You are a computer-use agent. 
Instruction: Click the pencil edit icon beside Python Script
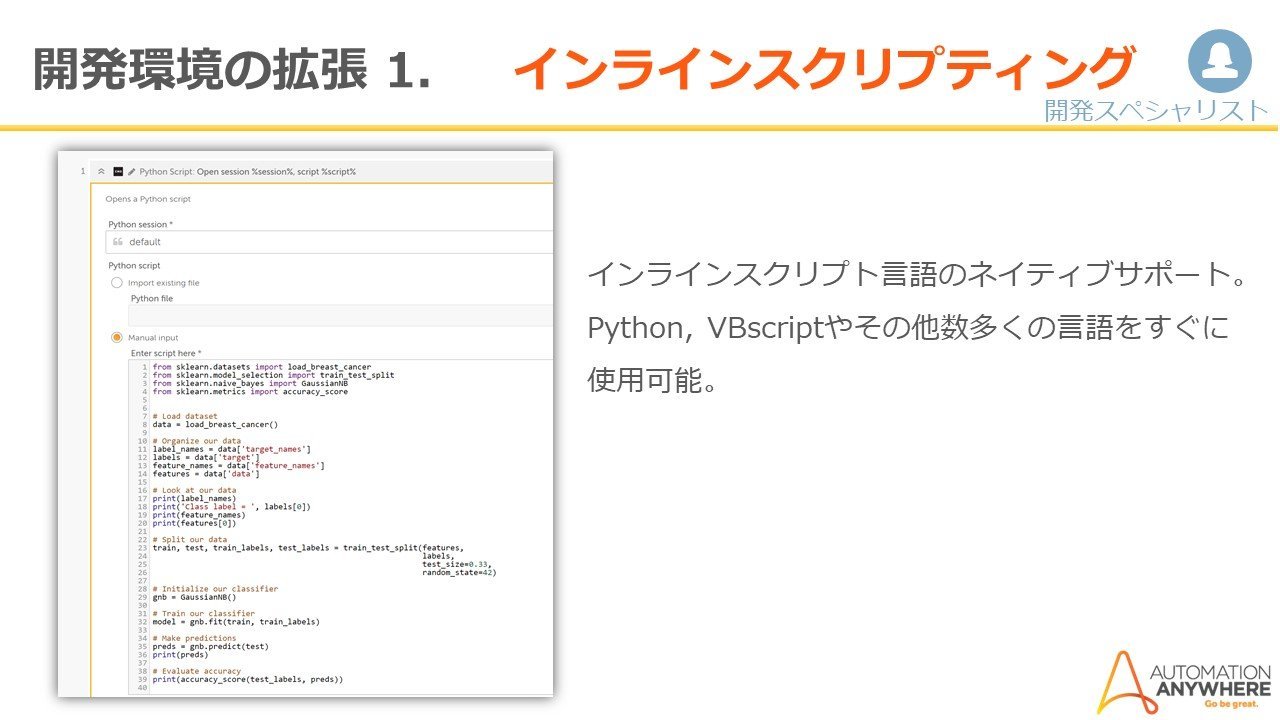[132, 171]
